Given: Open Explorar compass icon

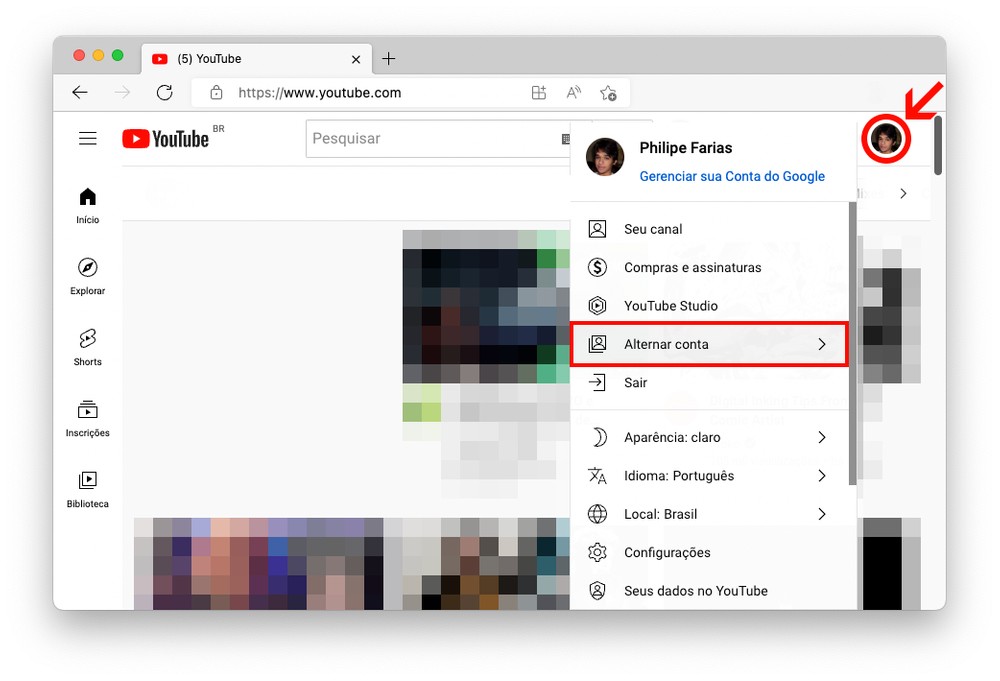Looking at the screenshot, I should [87, 267].
